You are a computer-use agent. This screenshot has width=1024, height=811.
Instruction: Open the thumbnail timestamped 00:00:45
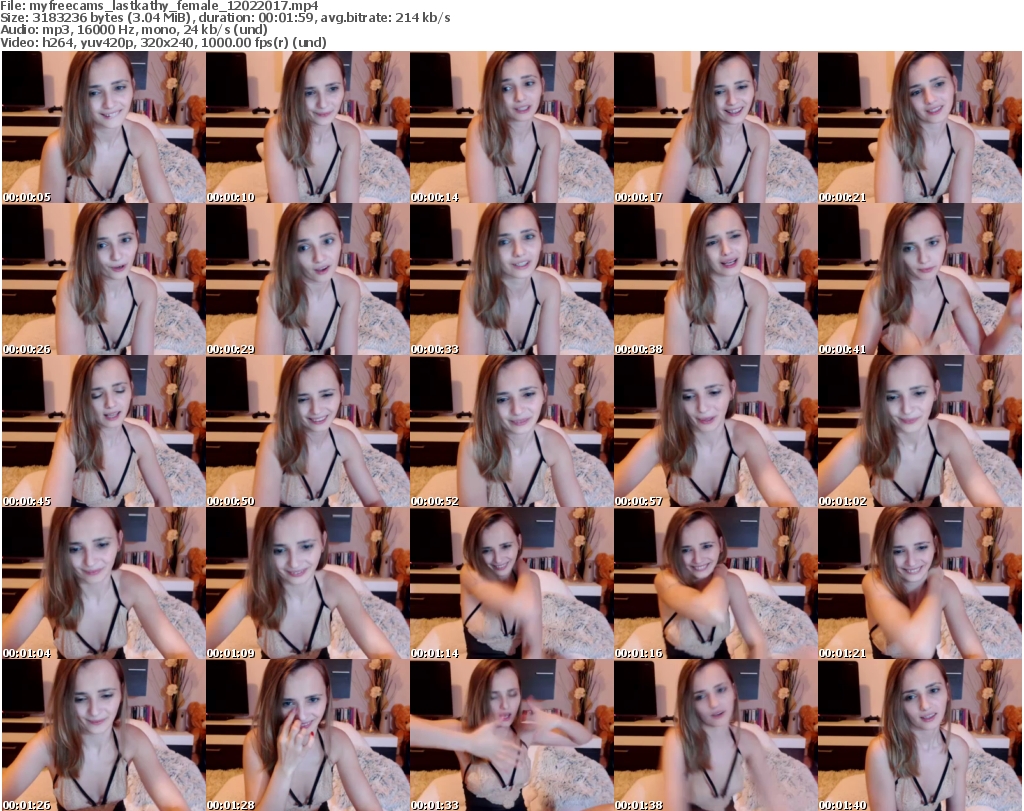coord(103,431)
